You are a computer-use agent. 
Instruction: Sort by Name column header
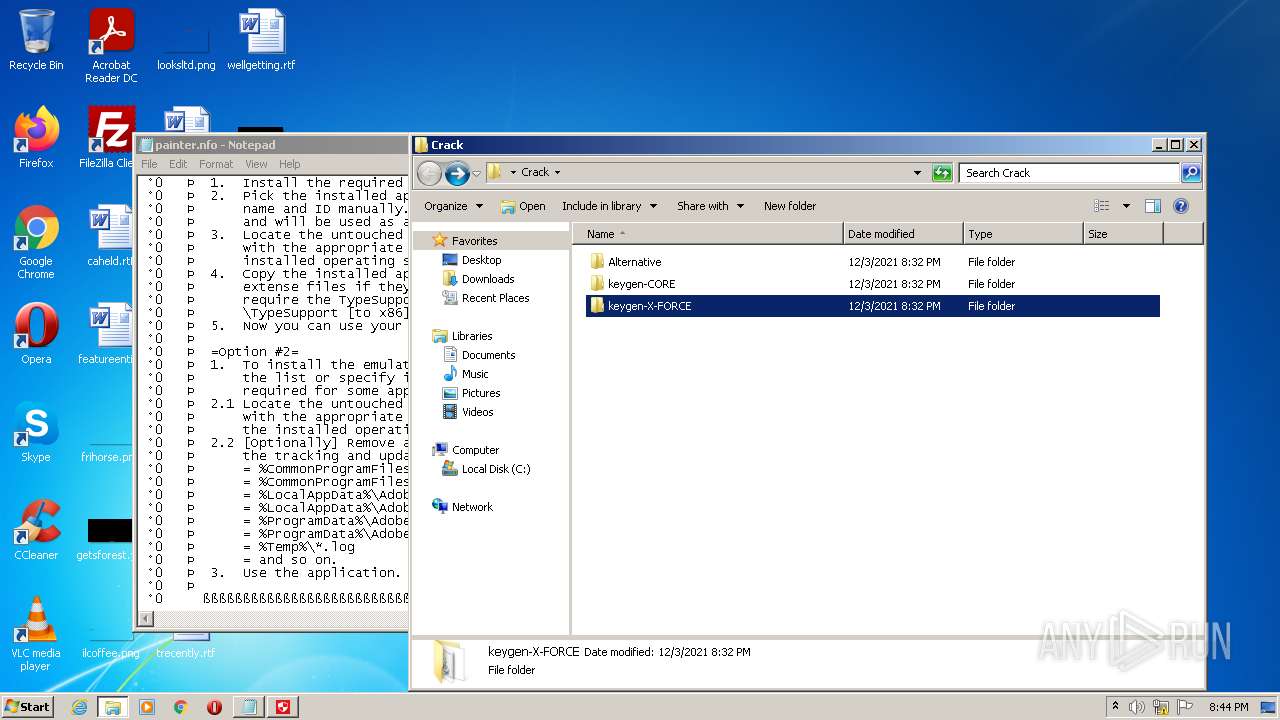pos(708,234)
